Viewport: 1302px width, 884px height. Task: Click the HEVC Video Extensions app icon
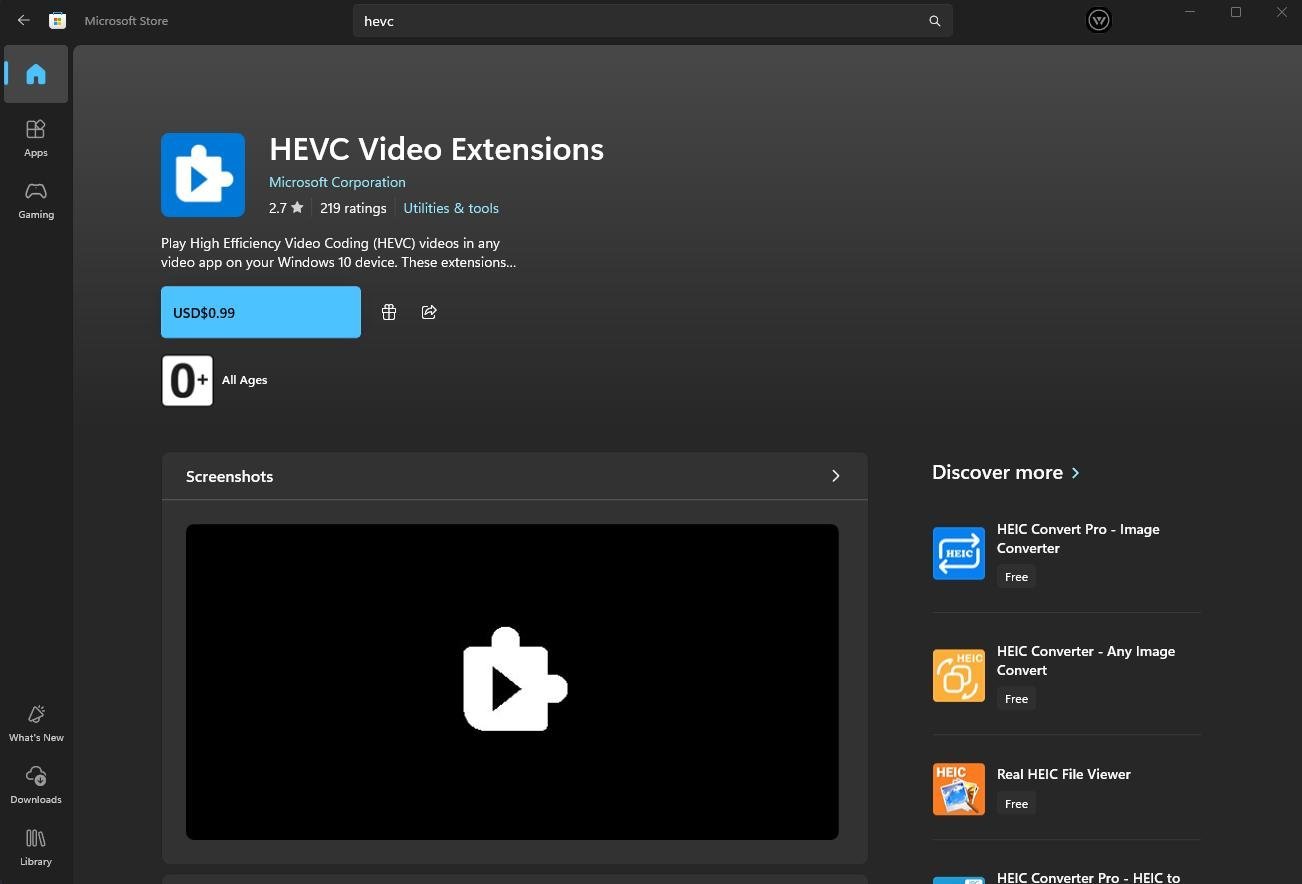point(203,175)
